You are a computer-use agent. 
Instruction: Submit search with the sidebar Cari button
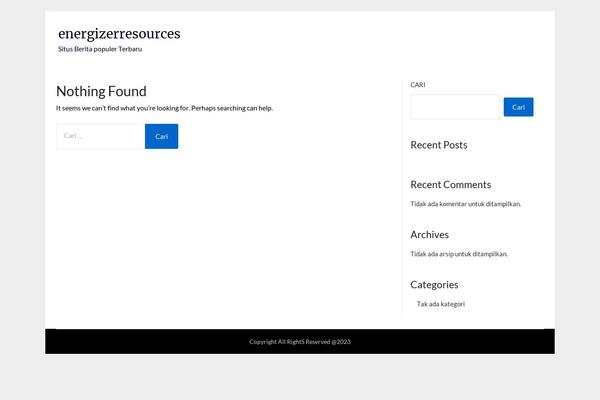(x=518, y=107)
